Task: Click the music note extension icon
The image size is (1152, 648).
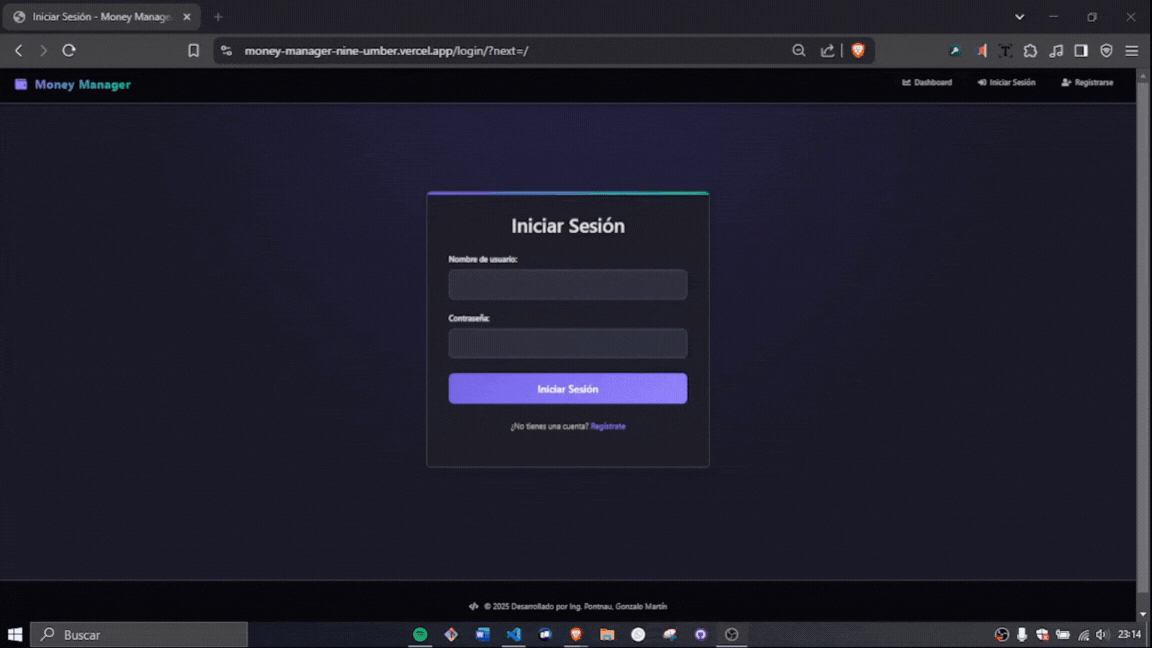Action: 1056,50
